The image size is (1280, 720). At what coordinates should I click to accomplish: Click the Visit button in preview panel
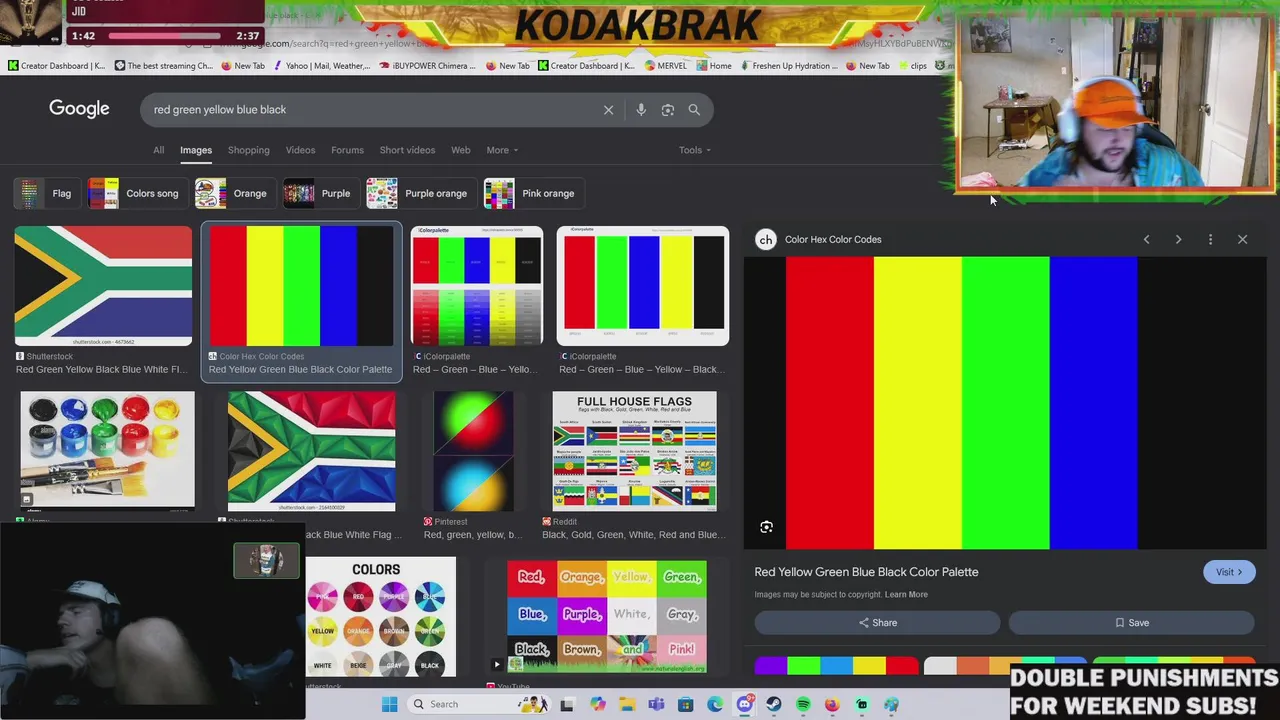click(x=1229, y=572)
